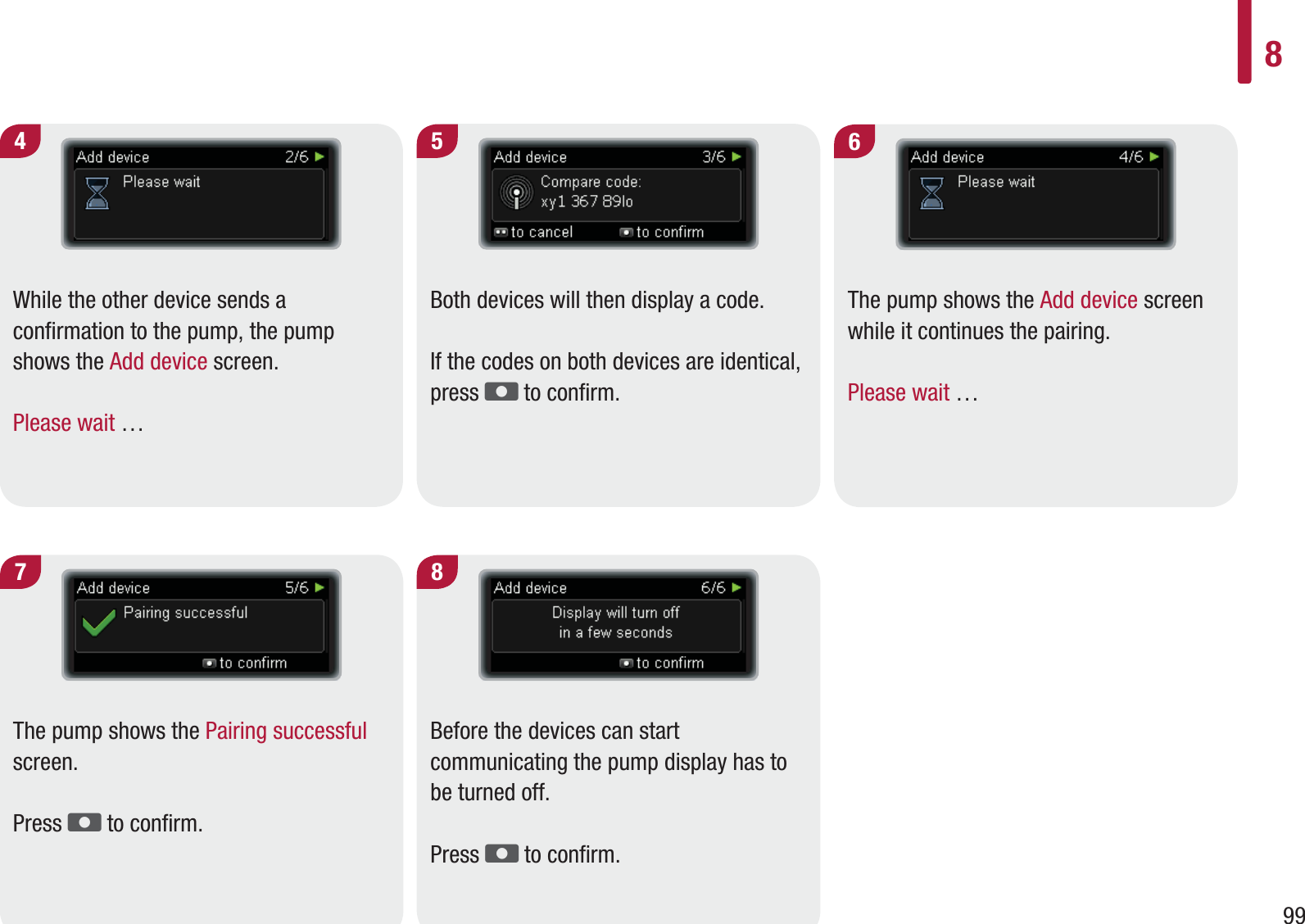Click the confirm key icon in step 7 text
This screenshot has width=1305, height=924.
coord(84,822)
